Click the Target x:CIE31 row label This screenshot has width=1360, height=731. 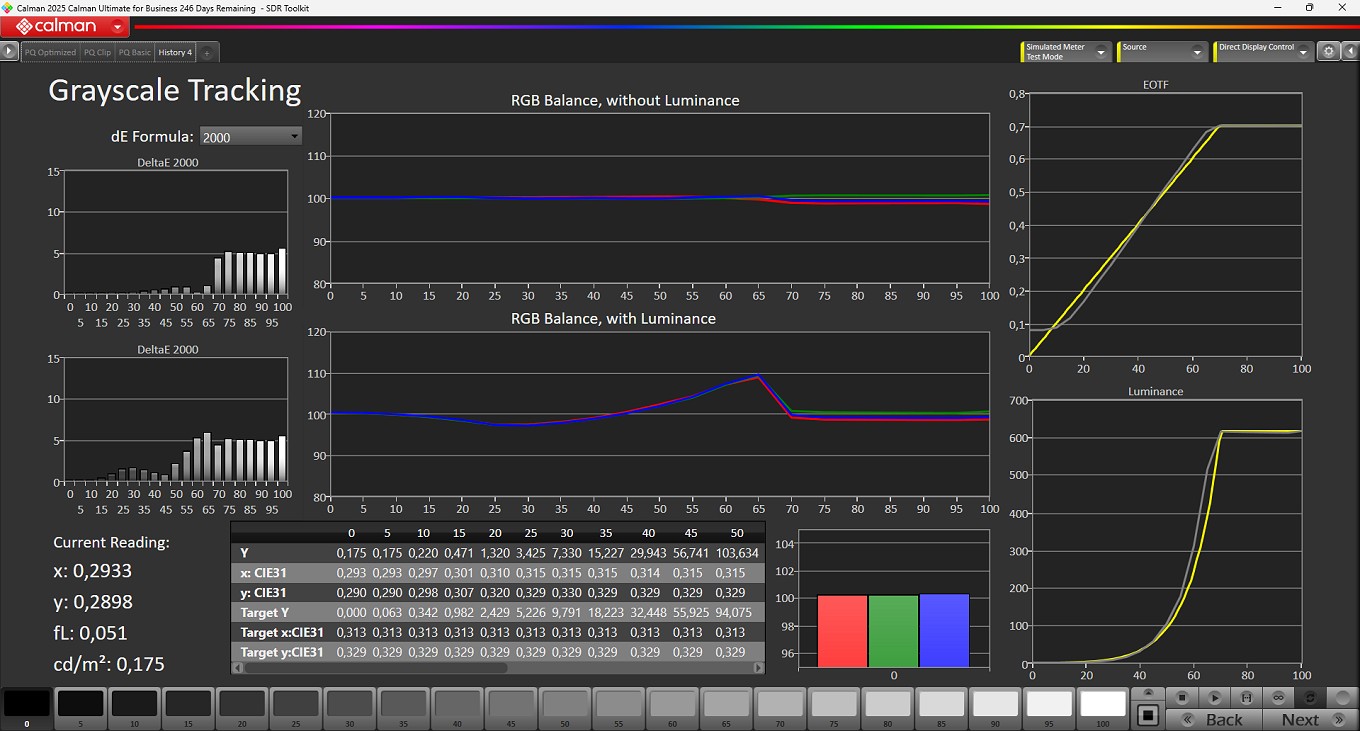point(282,632)
